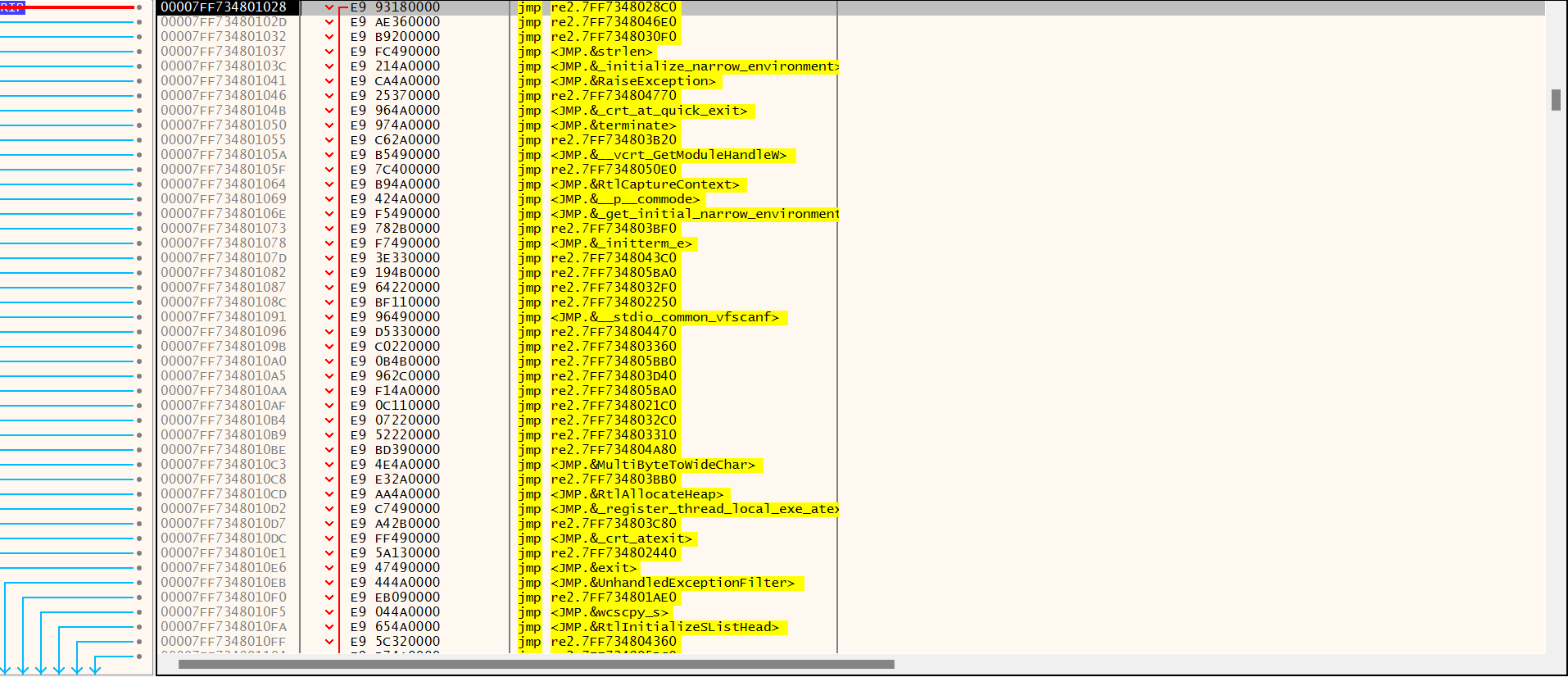Select address 00007FF73480108C

[224, 302]
